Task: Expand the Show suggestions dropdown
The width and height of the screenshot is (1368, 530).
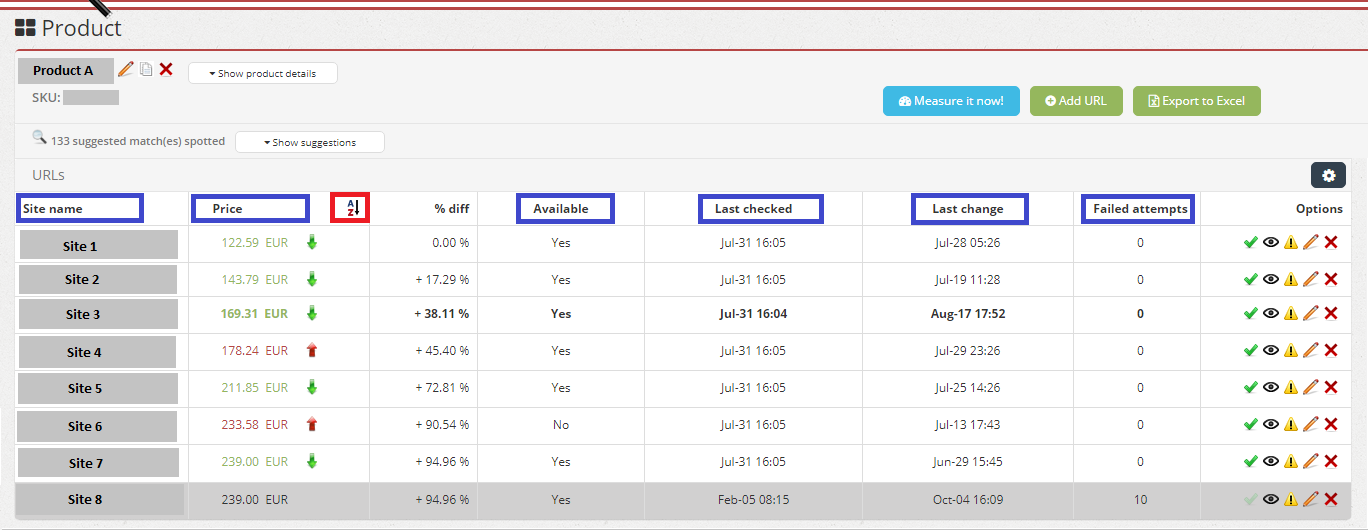Action: pos(309,142)
